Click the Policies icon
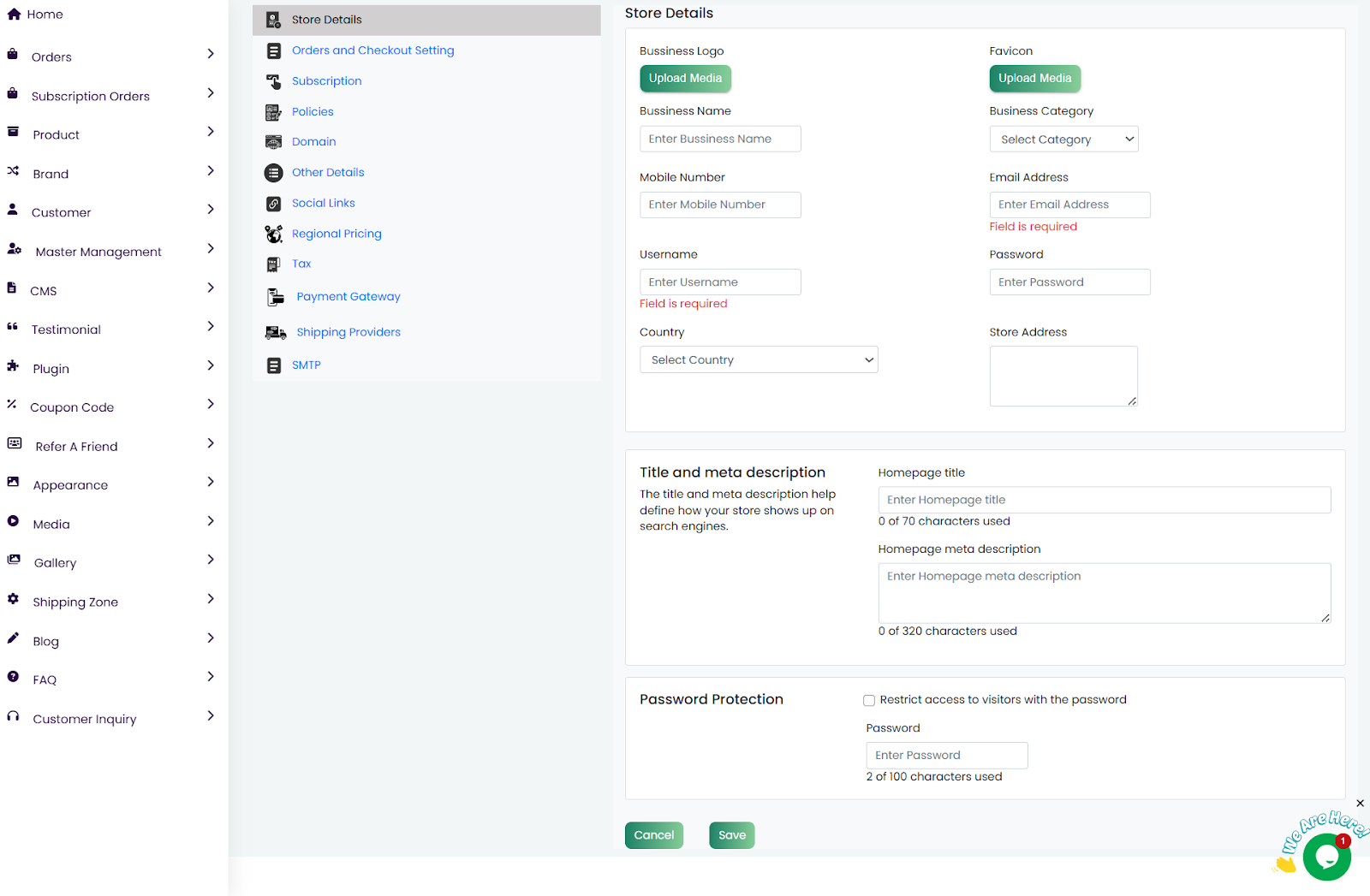1370x896 pixels. (x=273, y=112)
